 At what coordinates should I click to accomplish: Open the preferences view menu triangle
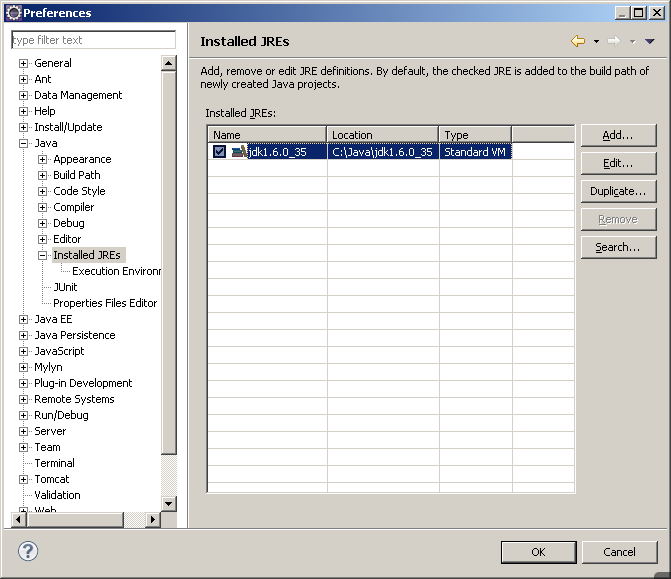click(x=650, y=42)
